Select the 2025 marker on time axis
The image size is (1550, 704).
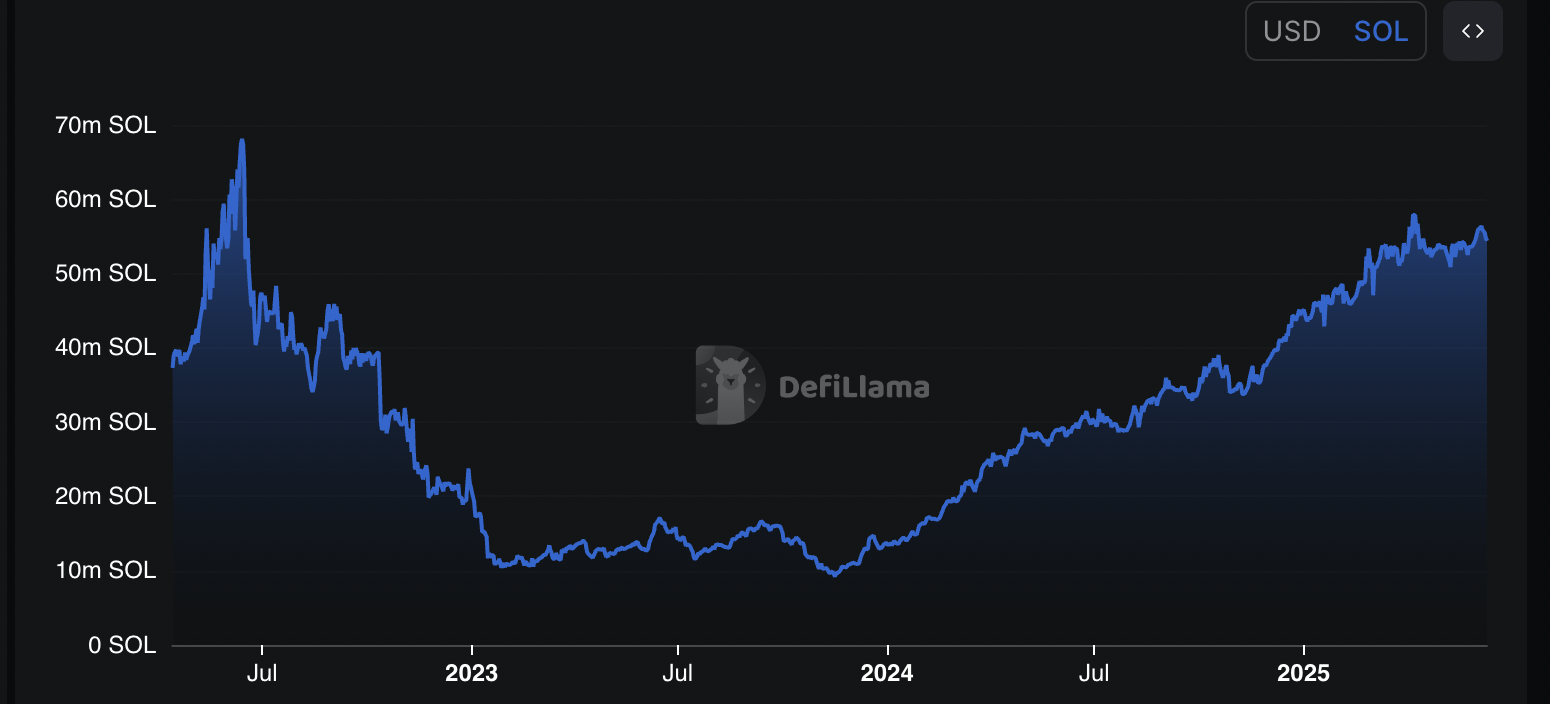pos(1304,674)
